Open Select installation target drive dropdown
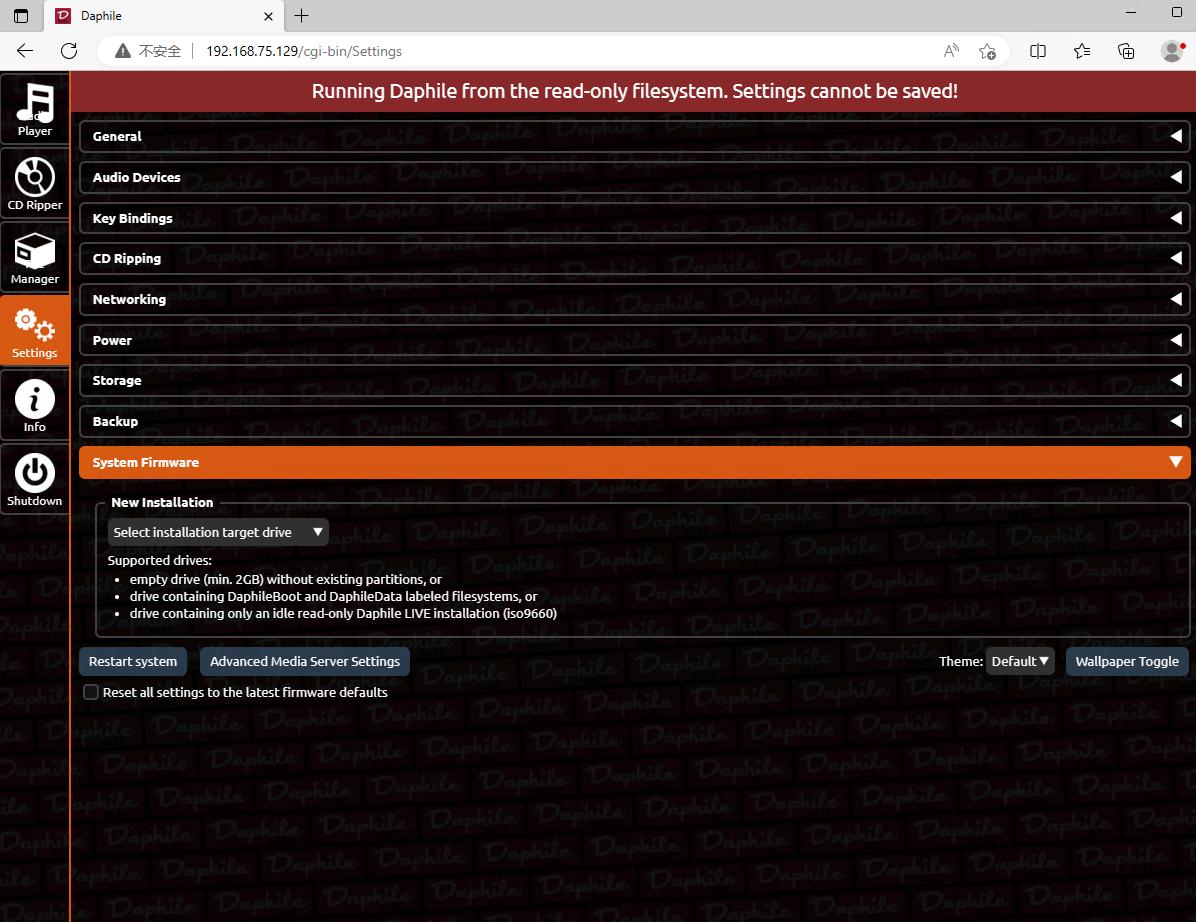 pyautogui.click(x=218, y=532)
